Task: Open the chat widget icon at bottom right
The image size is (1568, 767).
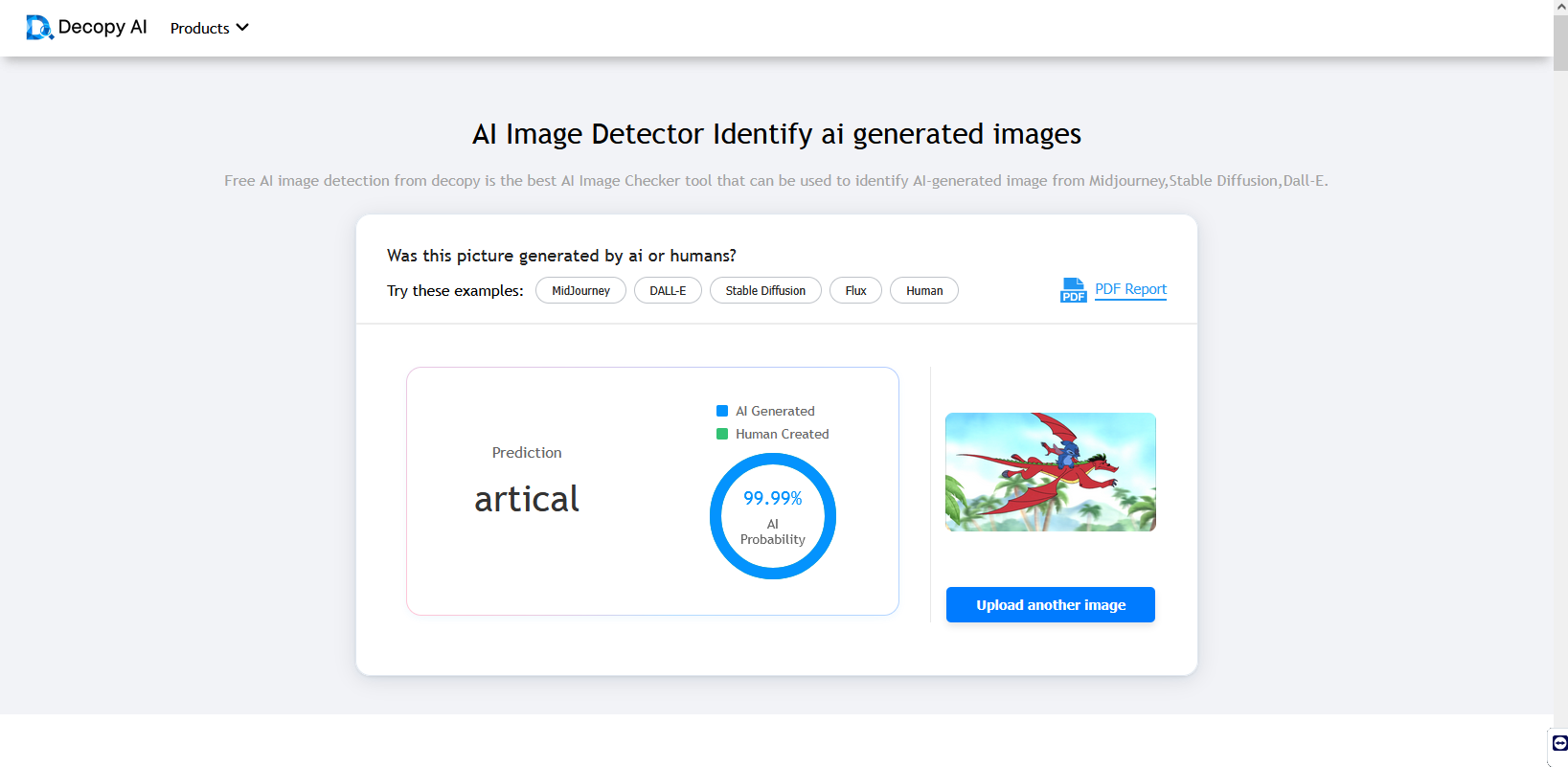Action: 1559,743
